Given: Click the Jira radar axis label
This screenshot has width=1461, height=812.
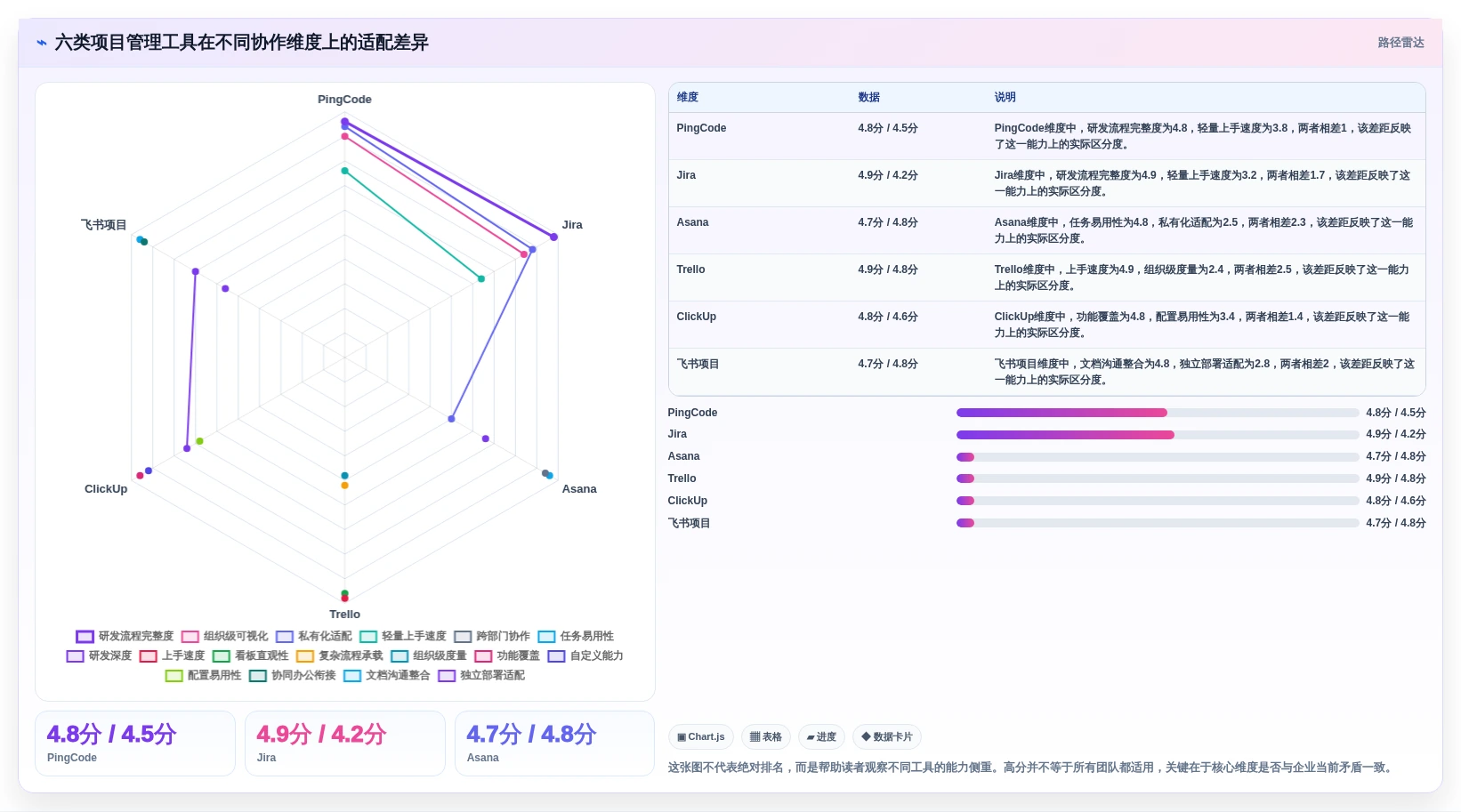Looking at the screenshot, I should (572, 225).
